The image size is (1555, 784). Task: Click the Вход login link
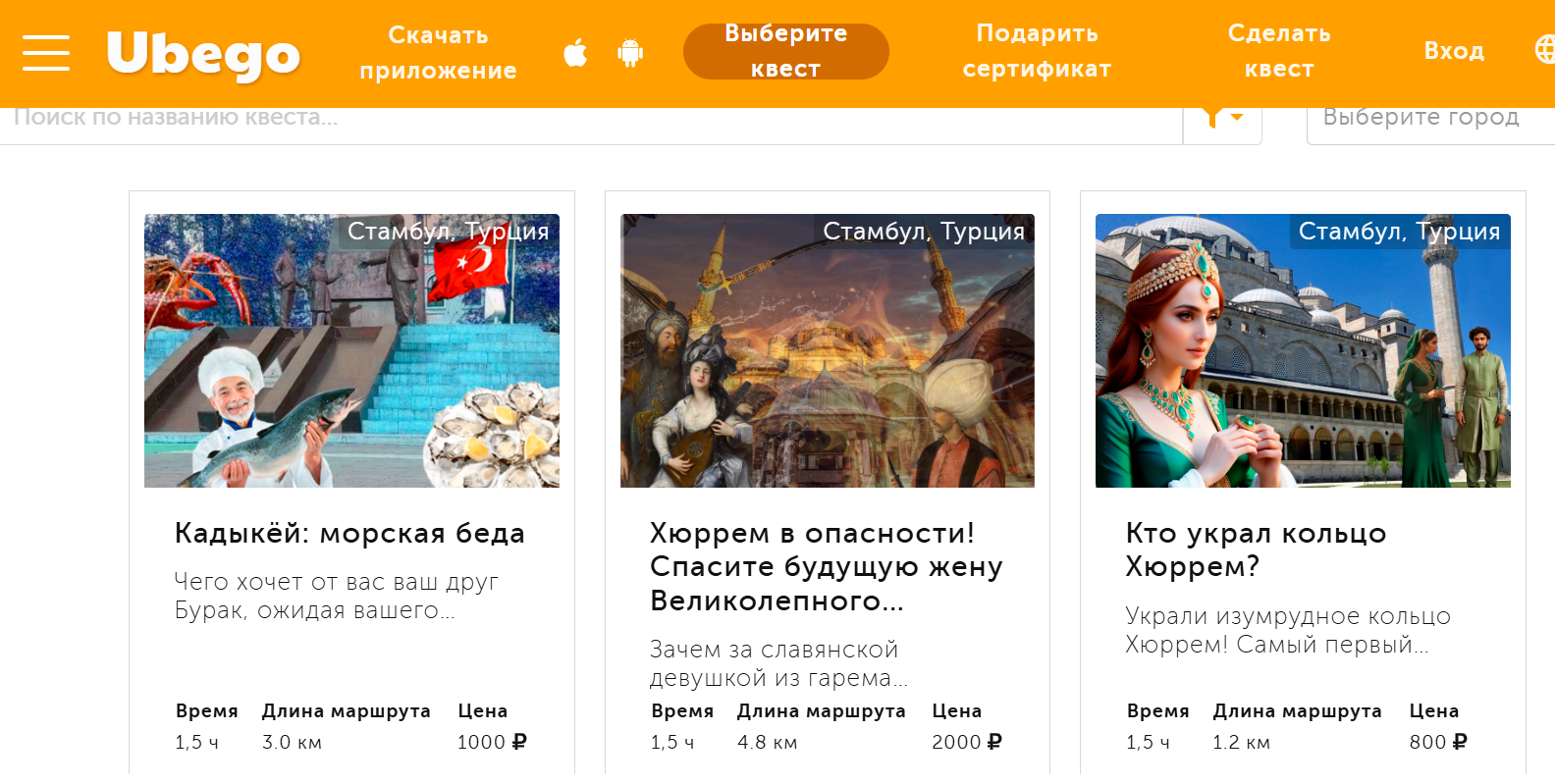1454,51
